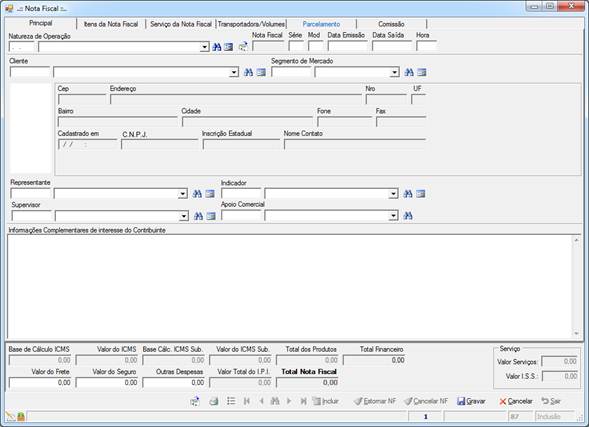589x427 pixels.
Task: Click the Outras Despesas field
Action: [174, 383]
